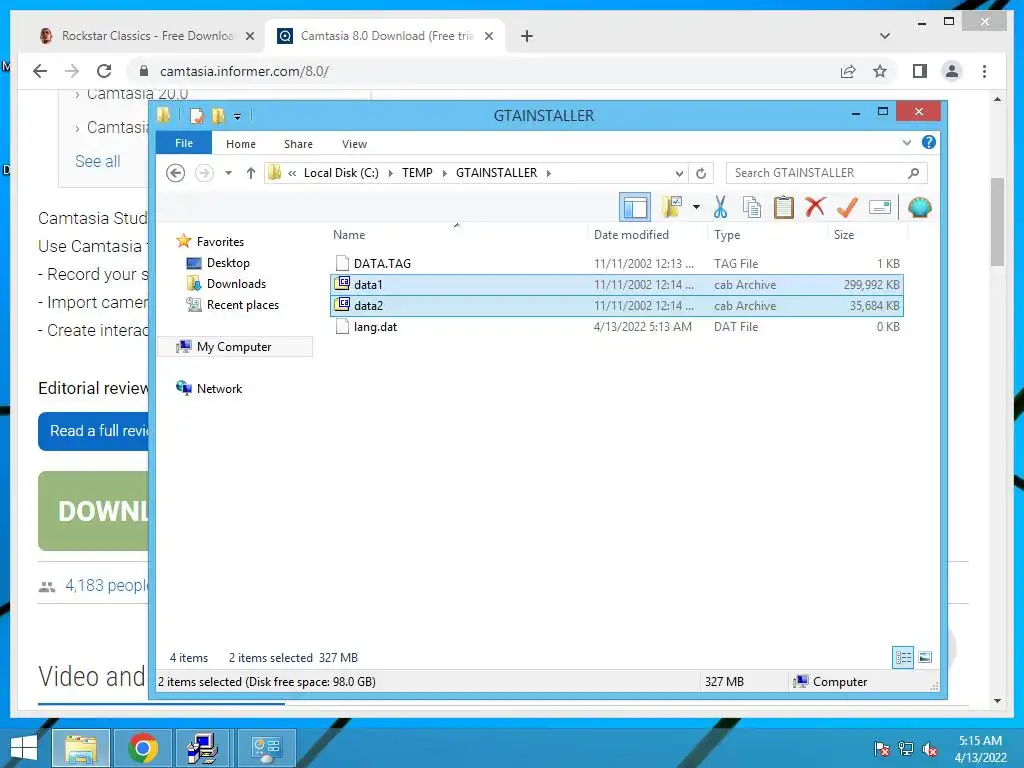Go forward in Explorer navigation

click(x=204, y=173)
